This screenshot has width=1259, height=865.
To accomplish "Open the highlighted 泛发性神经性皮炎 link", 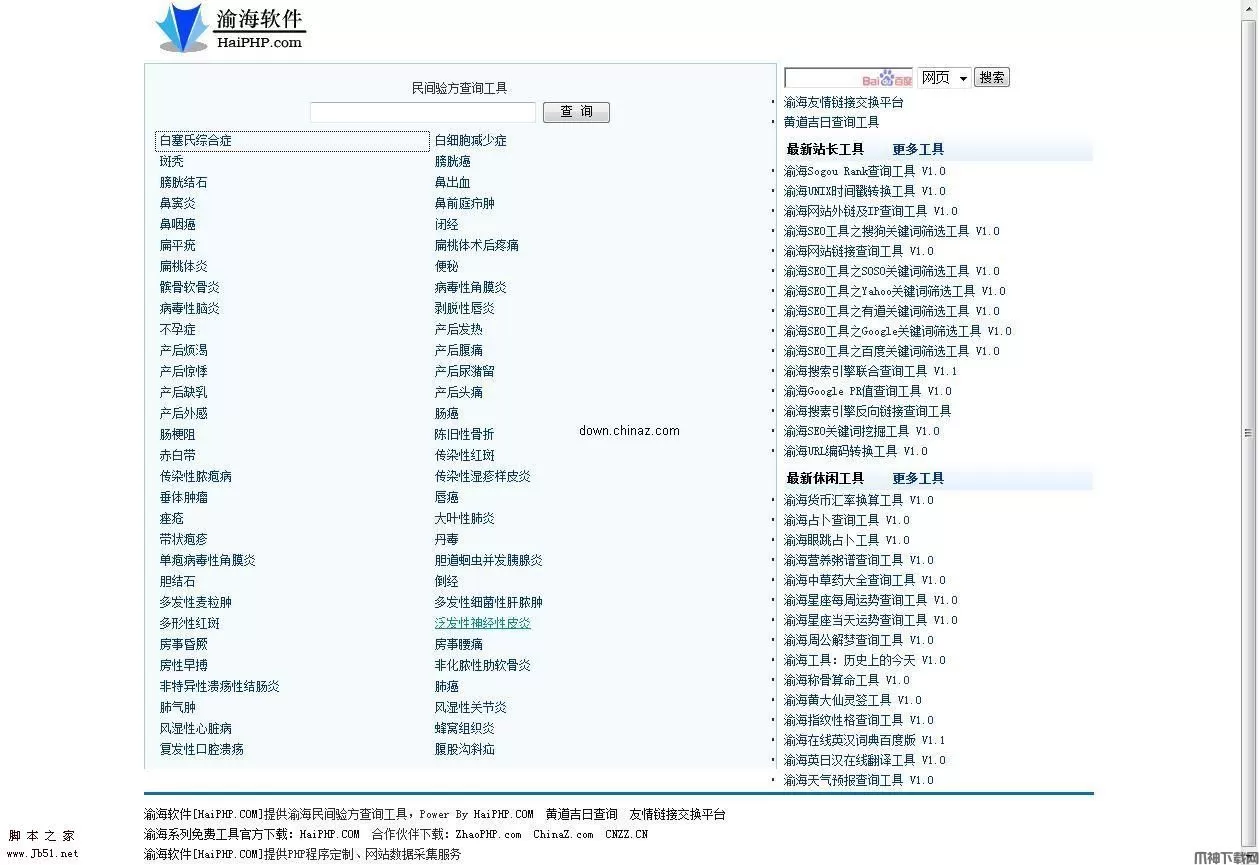I will [x=484, y=622].
